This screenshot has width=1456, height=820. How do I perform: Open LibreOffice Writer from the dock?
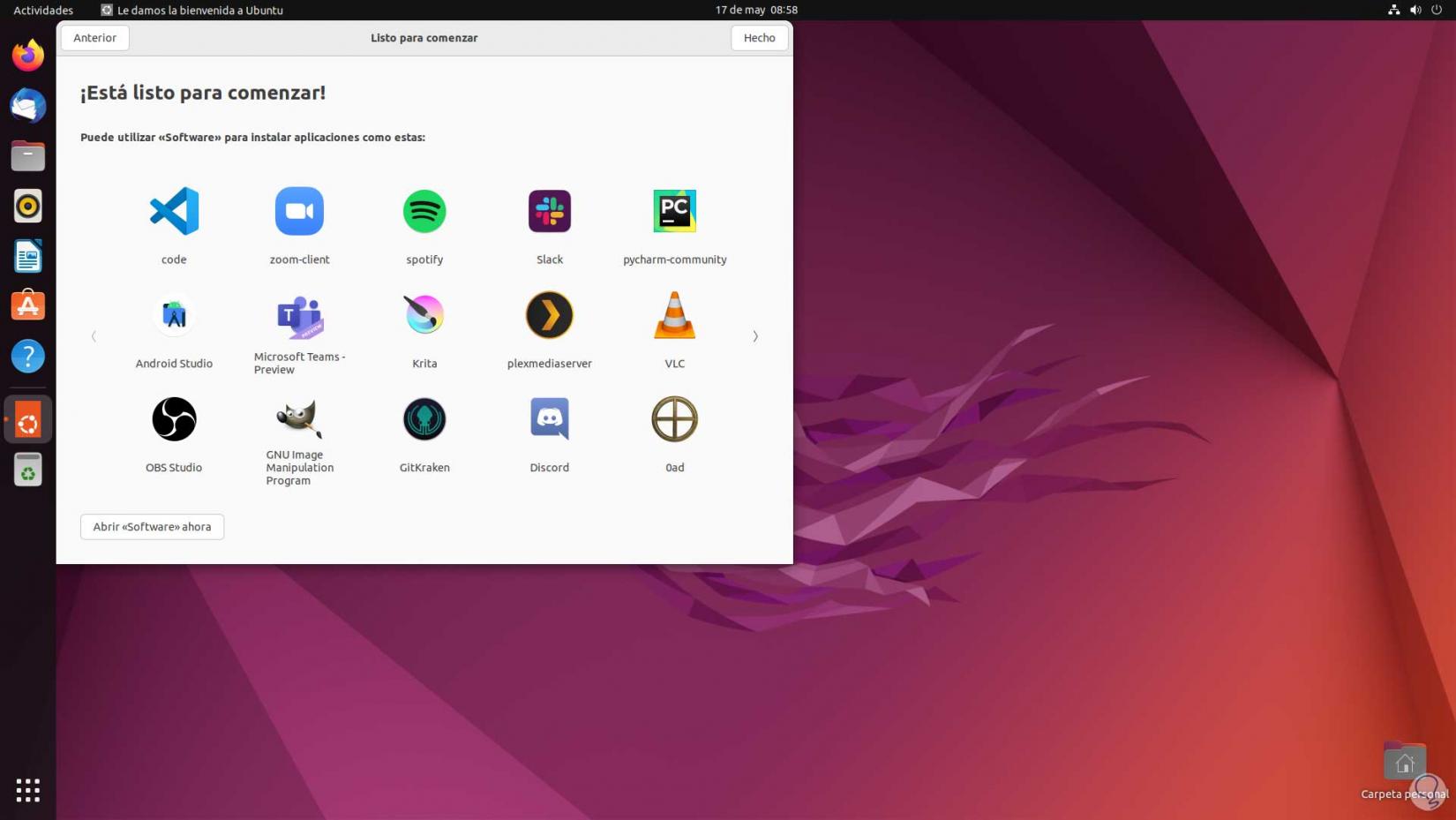pos(28,256)
